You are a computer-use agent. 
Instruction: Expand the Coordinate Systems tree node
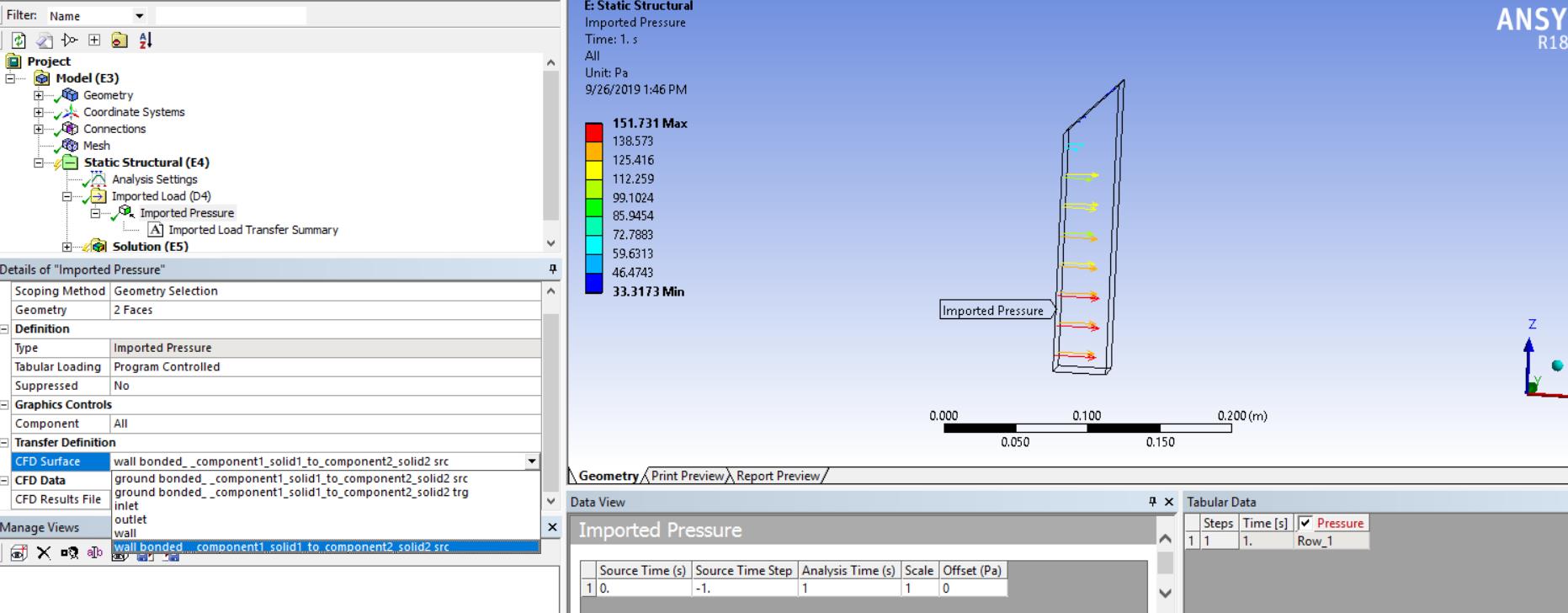coord(38,112)
